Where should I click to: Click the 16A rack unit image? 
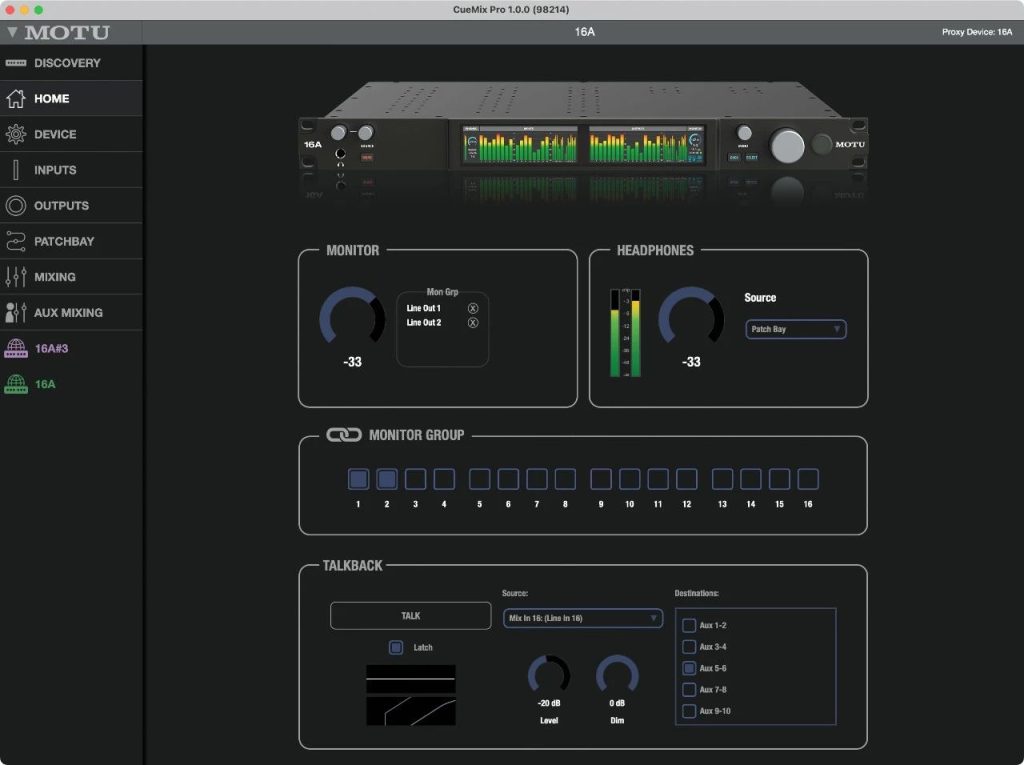click(x=582, y=140)
